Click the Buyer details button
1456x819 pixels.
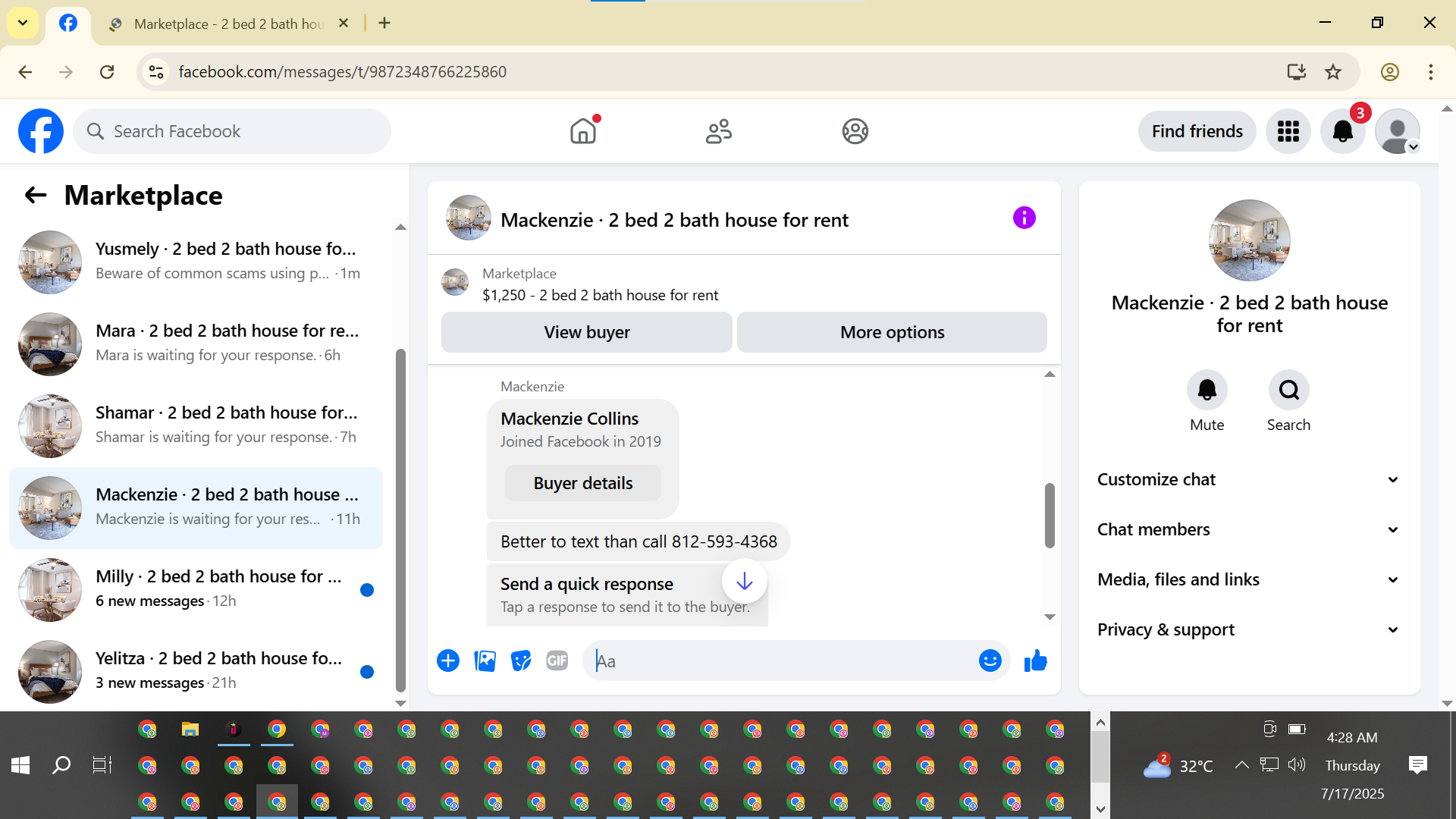tap(582, 483)
